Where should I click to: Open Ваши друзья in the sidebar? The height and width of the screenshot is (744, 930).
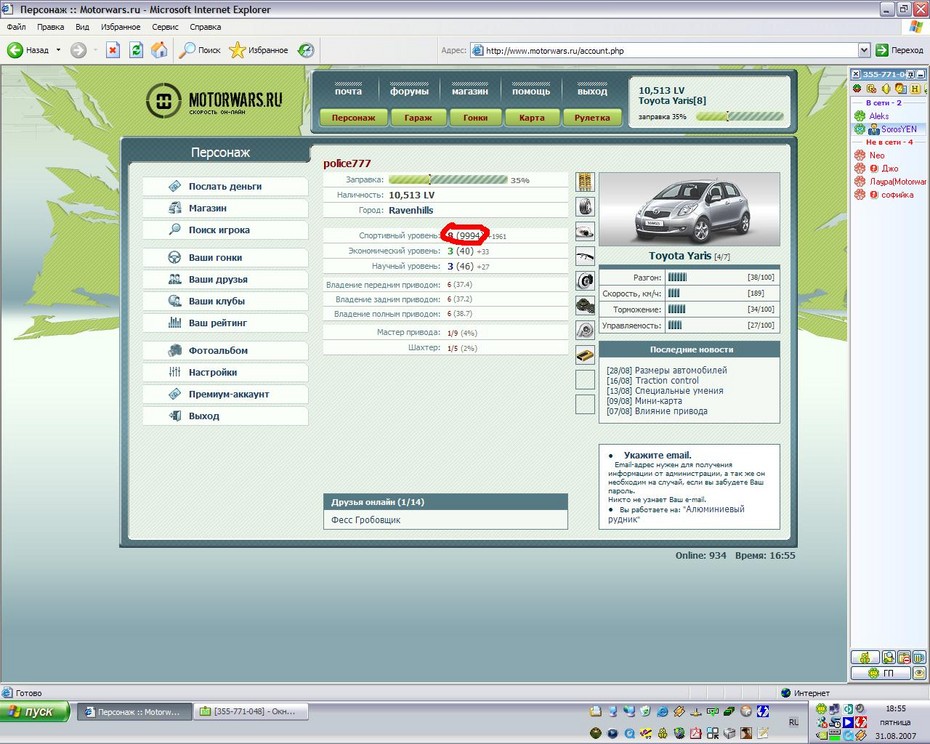pos(225,279)
